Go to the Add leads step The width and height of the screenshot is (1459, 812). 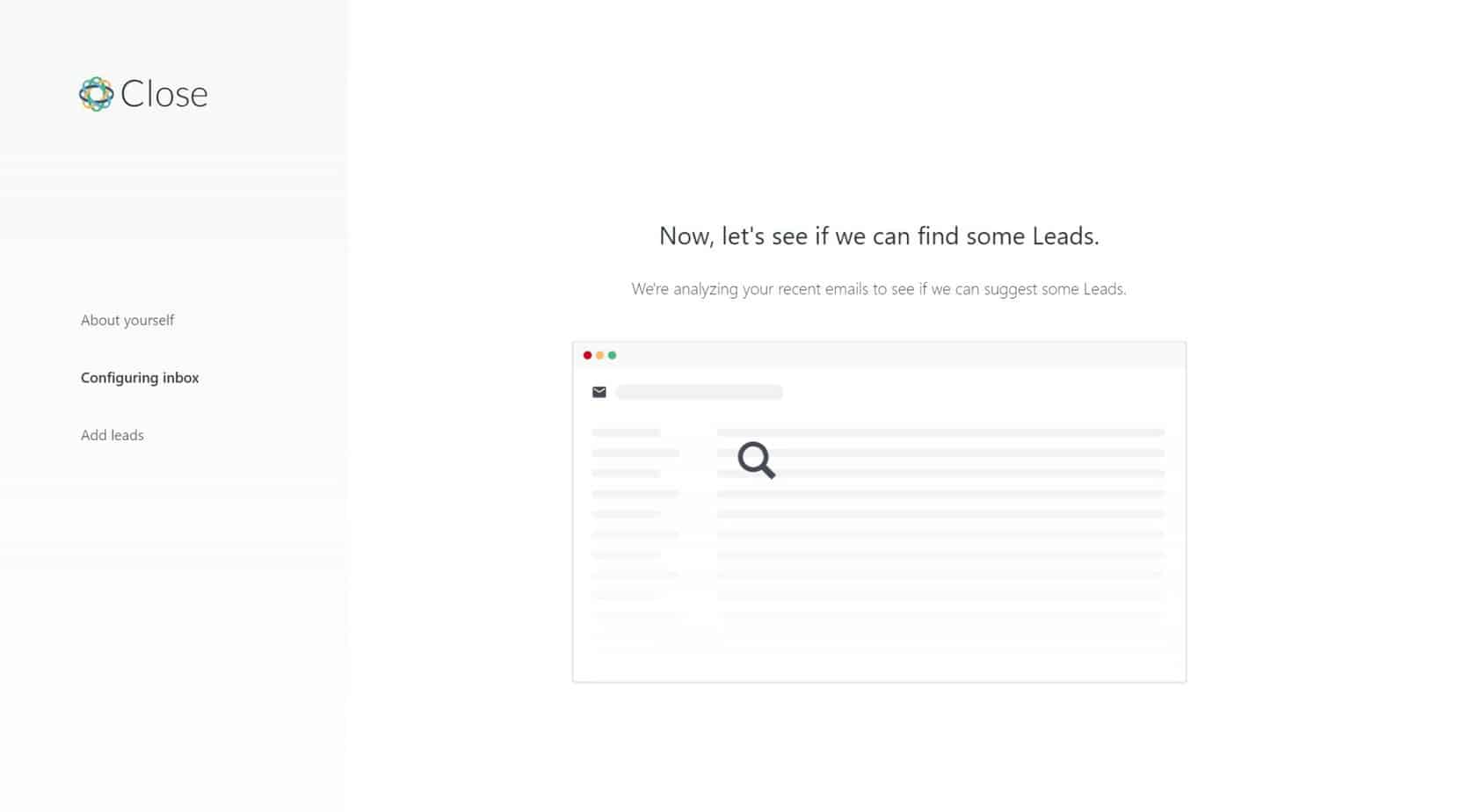113,435
